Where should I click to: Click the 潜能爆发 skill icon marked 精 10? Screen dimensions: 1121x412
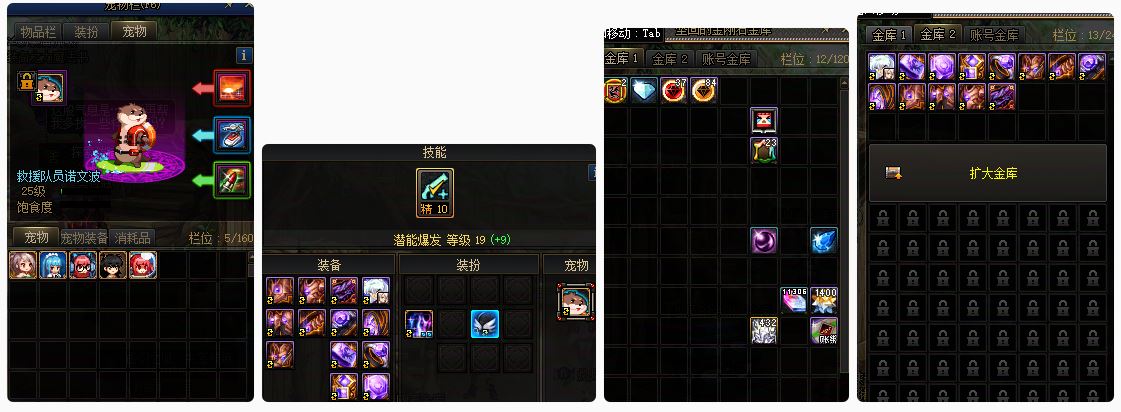click(x=435, y=193)
